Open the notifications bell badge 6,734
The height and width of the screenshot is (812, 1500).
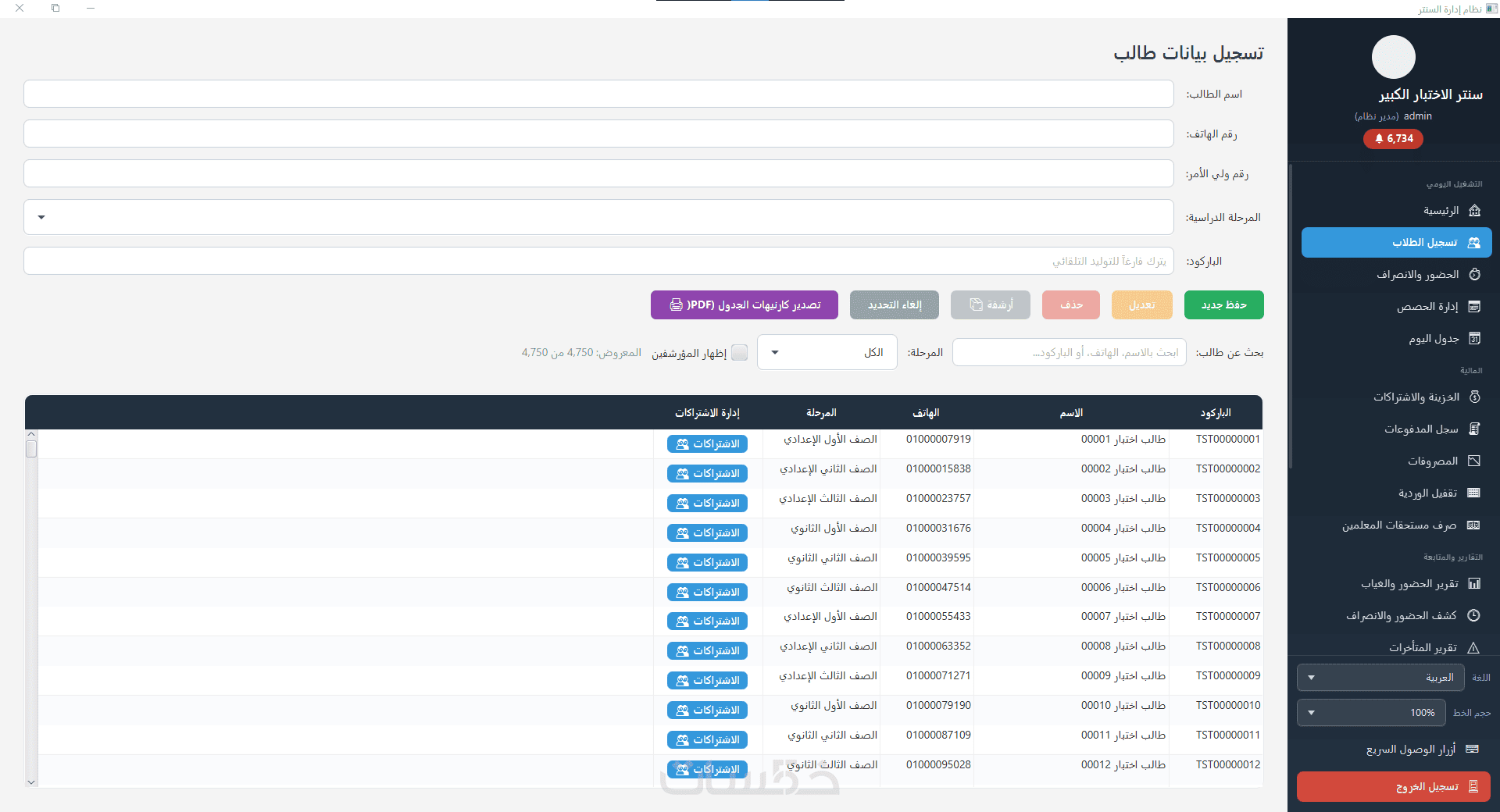[x=1393, y=139]
